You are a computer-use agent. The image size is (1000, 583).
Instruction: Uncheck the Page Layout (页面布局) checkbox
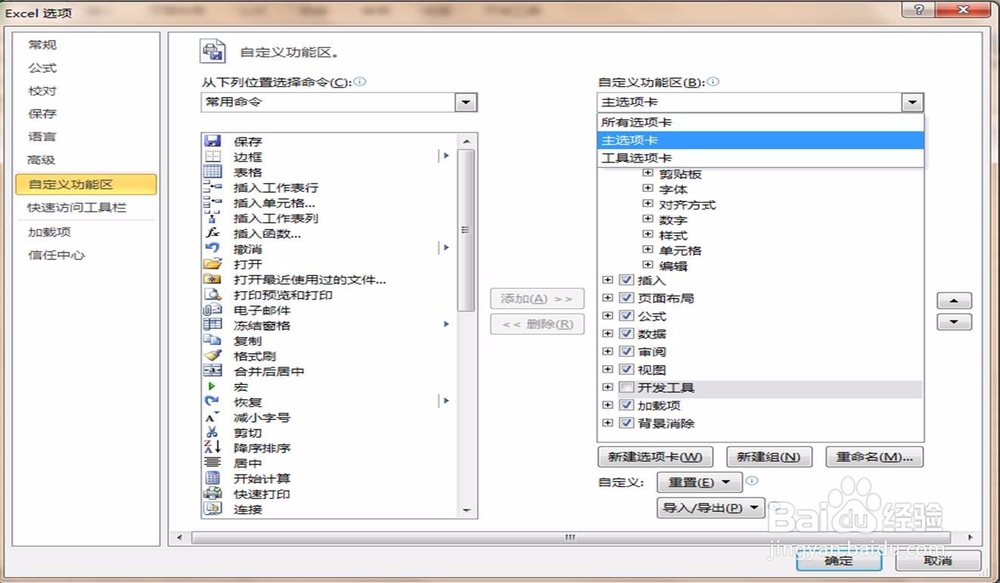(x=626, y=298)
